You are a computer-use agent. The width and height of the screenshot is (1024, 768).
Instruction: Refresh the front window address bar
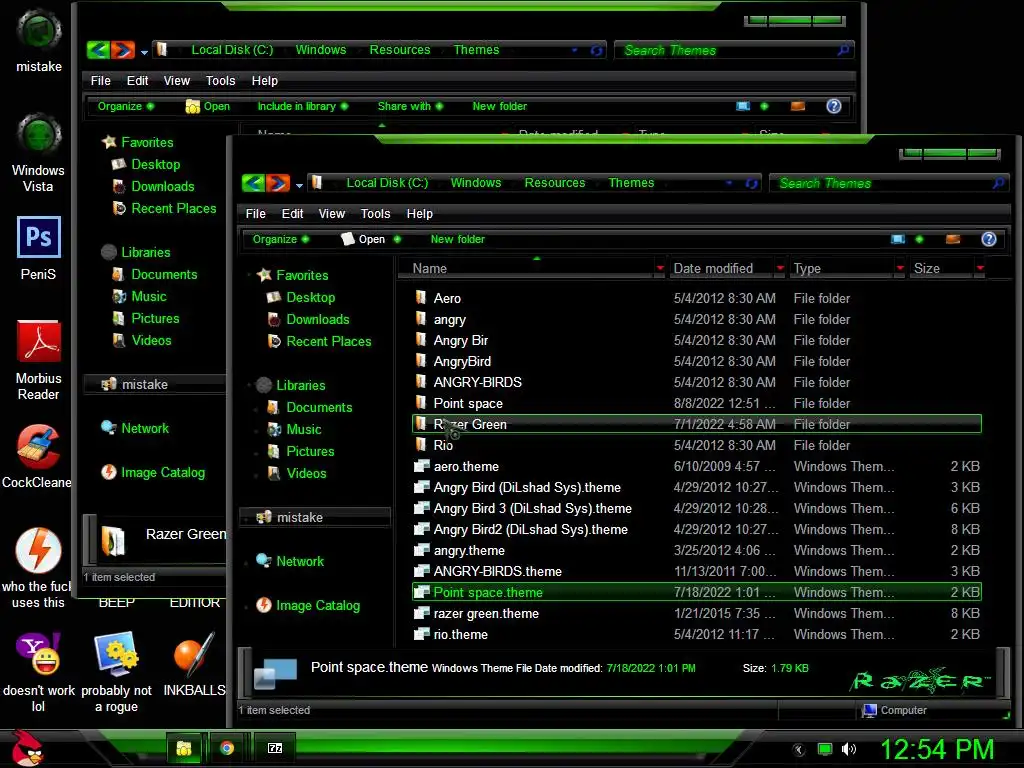[x=752, y=184]
